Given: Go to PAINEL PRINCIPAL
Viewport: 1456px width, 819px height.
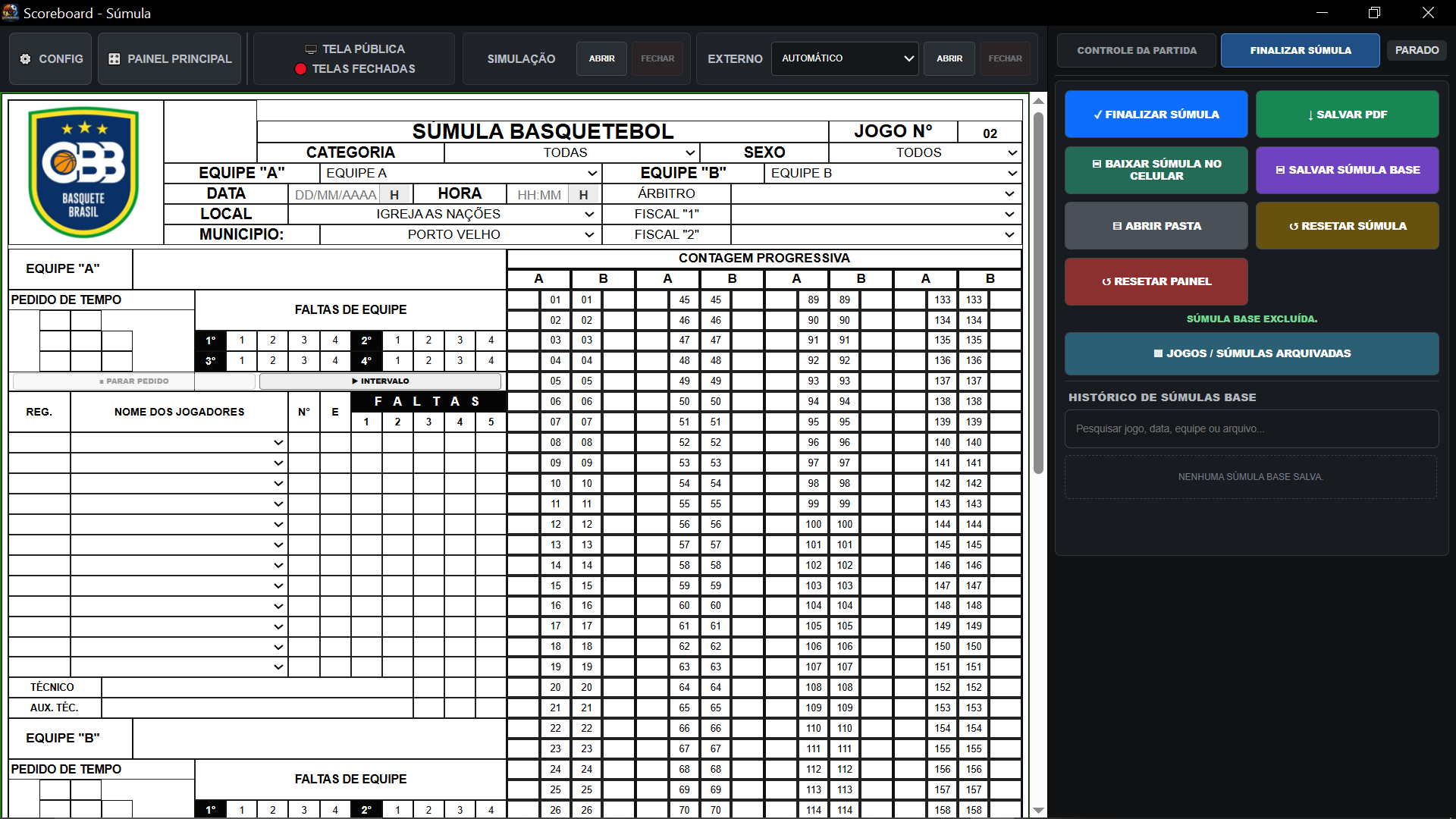Looking at the screenshot, I should (x=170, y=58).
